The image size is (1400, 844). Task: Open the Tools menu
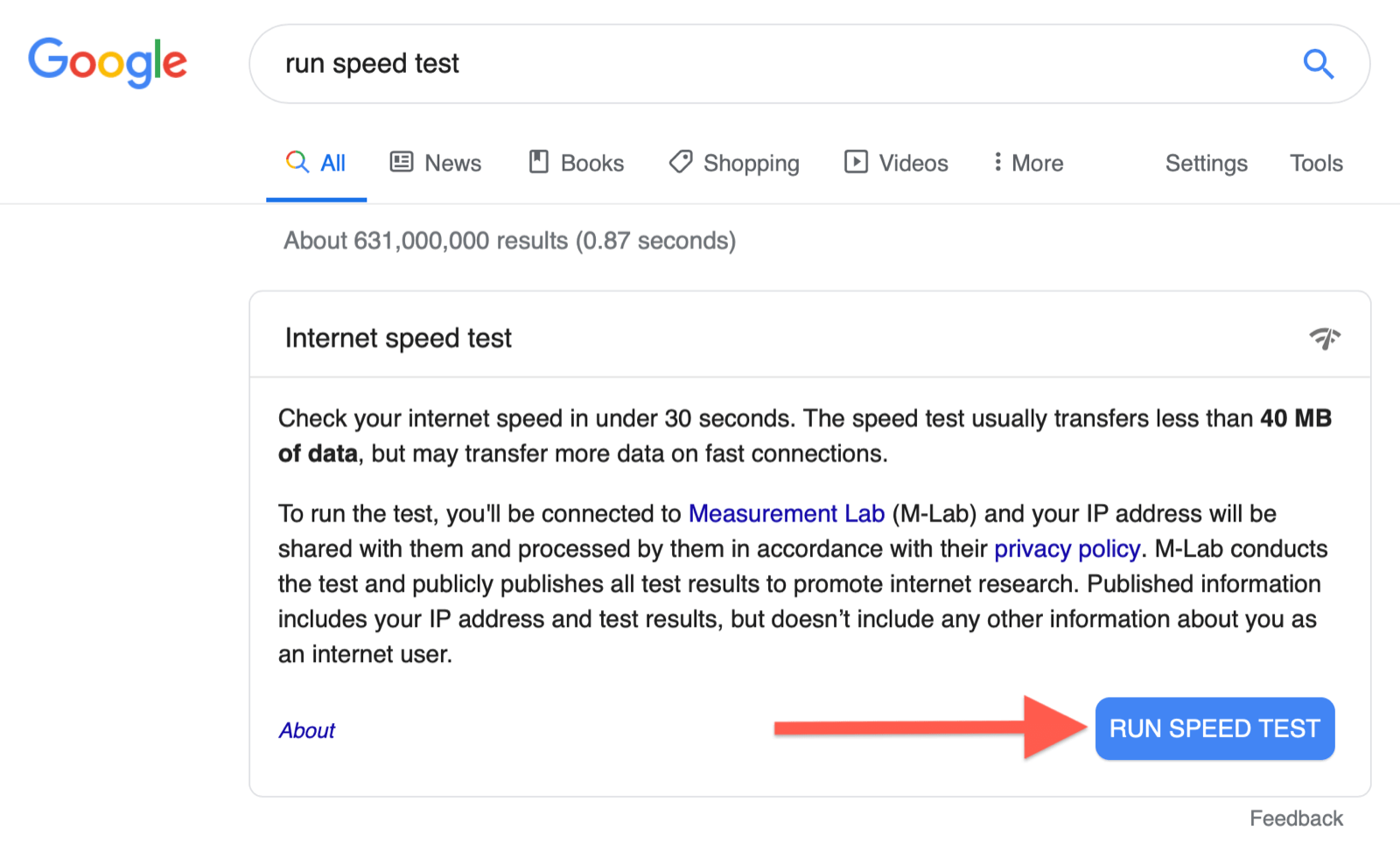coord(1316,163)
